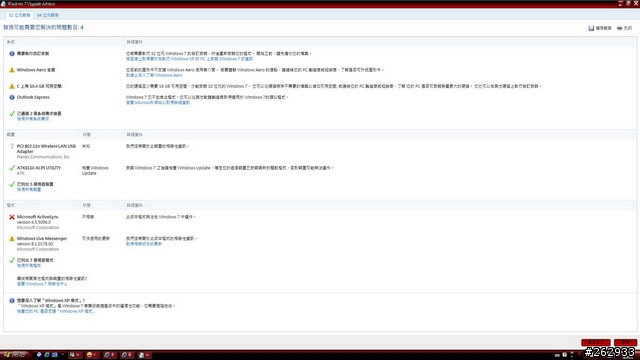Click the left red button at bottom right
The image size is (640, 360).
[x=596, y=342]
